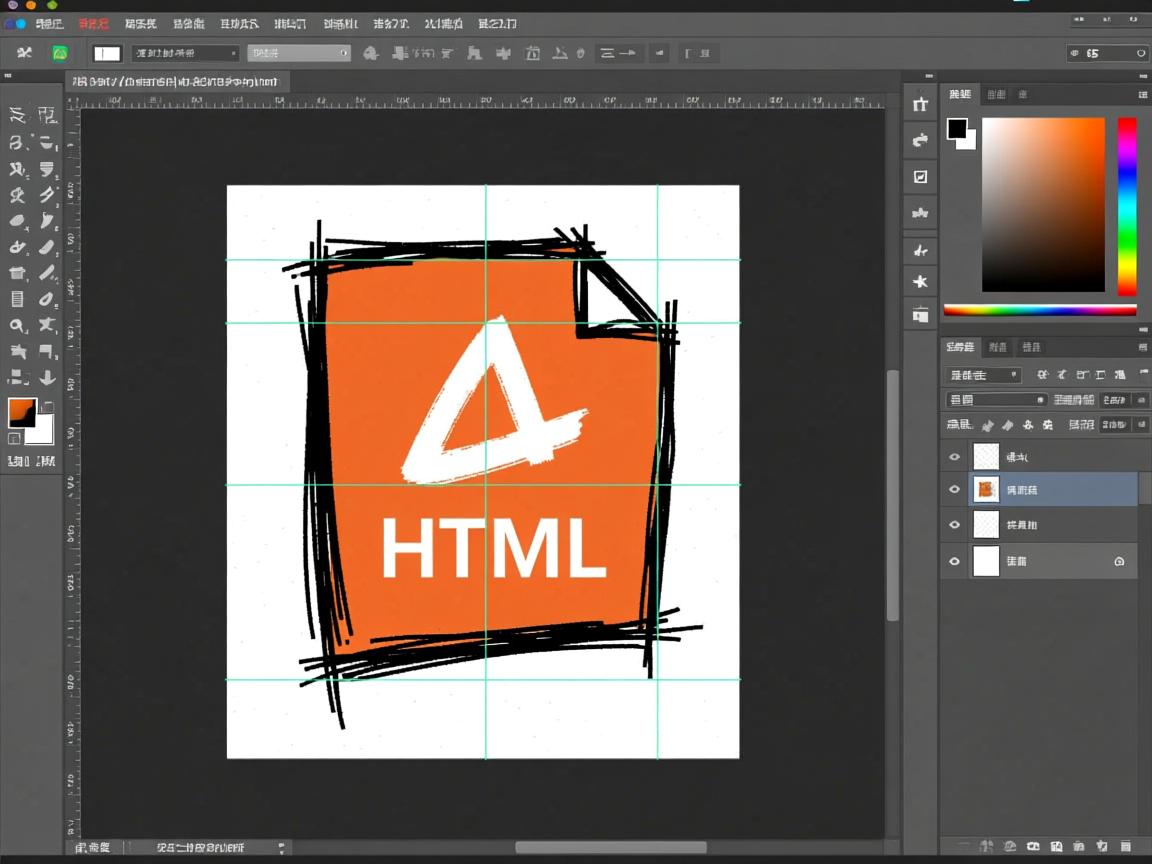
Task: Select the open document tab above the ruler
Action: click(176, 82)
